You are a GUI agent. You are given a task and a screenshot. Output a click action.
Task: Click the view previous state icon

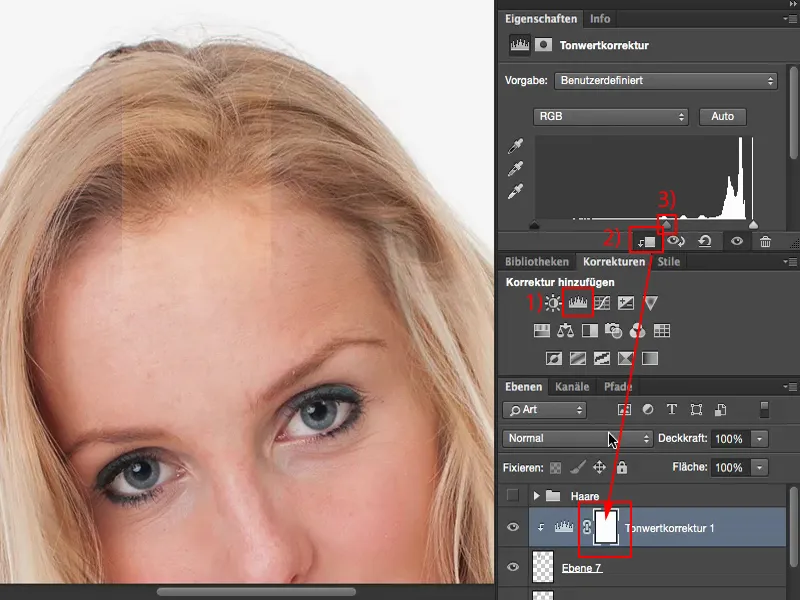click(676, 241)
